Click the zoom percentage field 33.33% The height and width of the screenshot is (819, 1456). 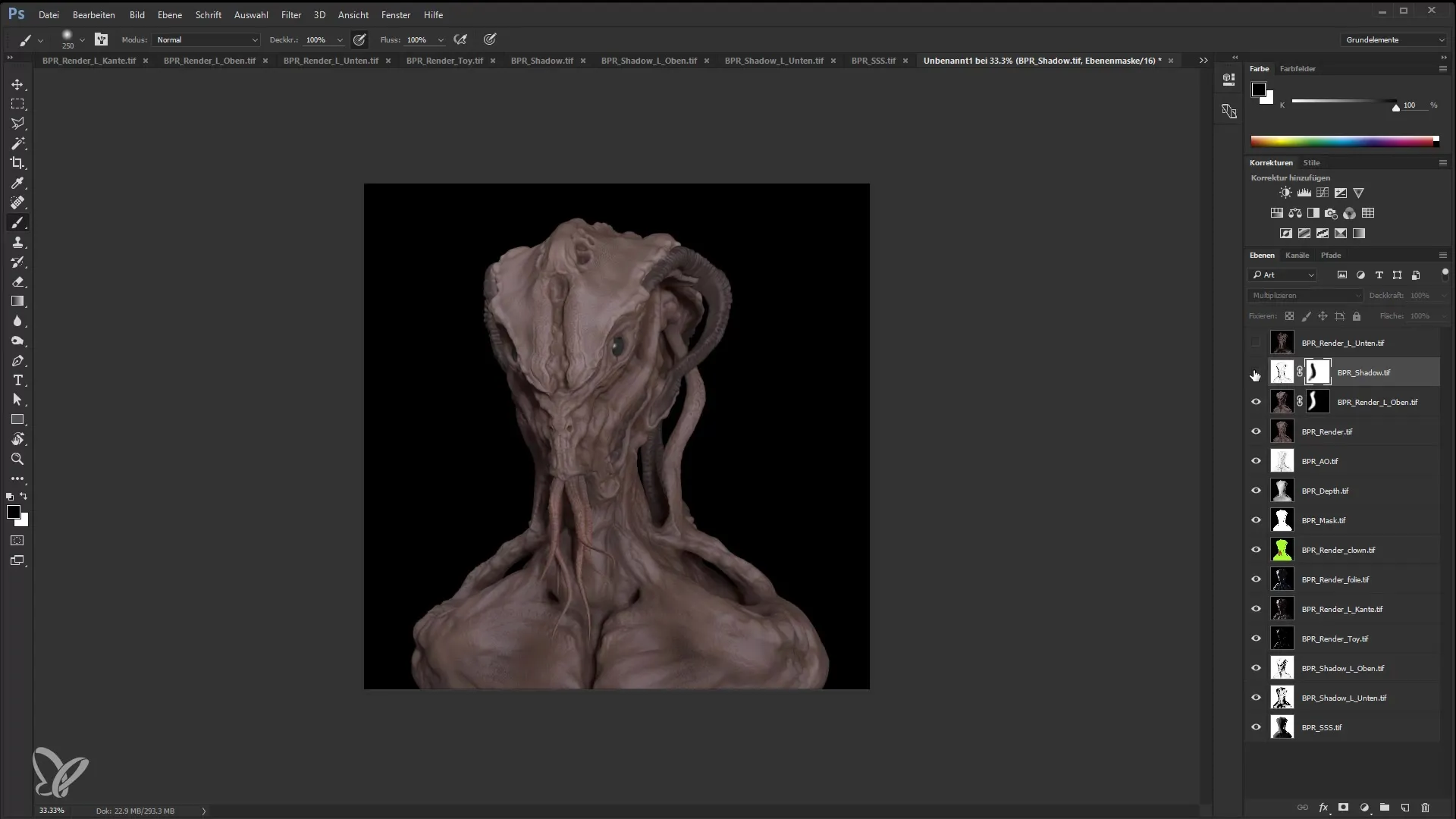52,811
